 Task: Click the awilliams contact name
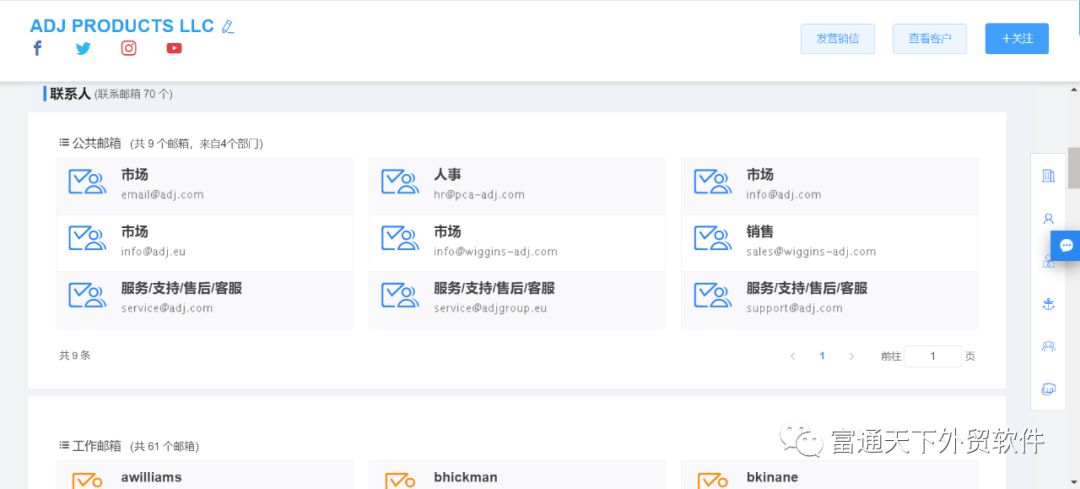coord(152,477)
